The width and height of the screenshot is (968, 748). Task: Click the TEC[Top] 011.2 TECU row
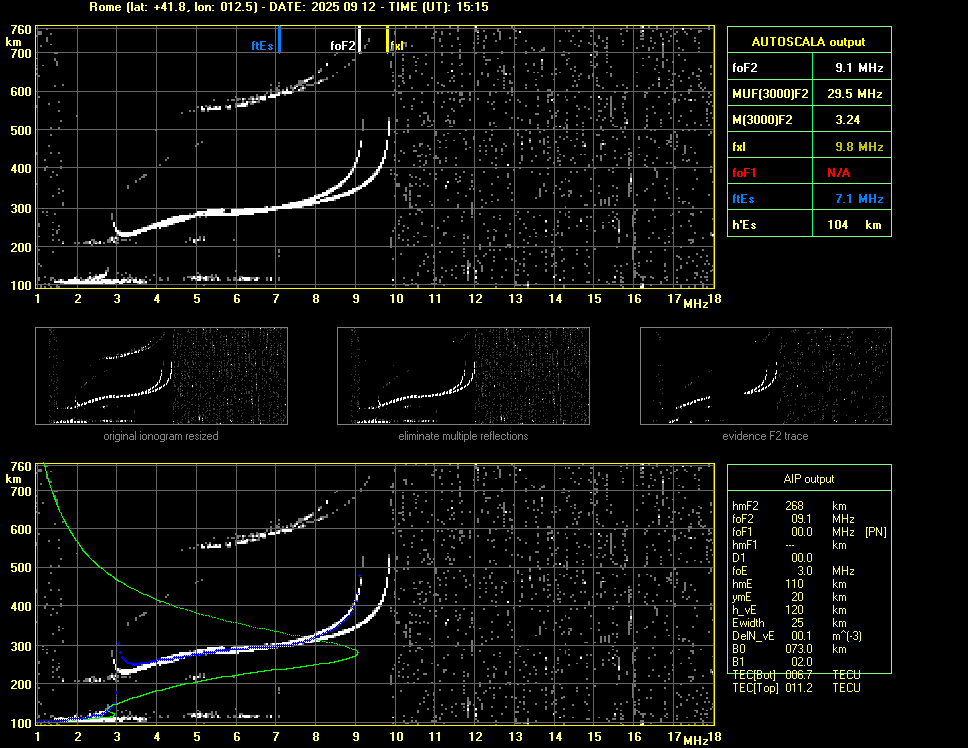(x=796, y=688)
